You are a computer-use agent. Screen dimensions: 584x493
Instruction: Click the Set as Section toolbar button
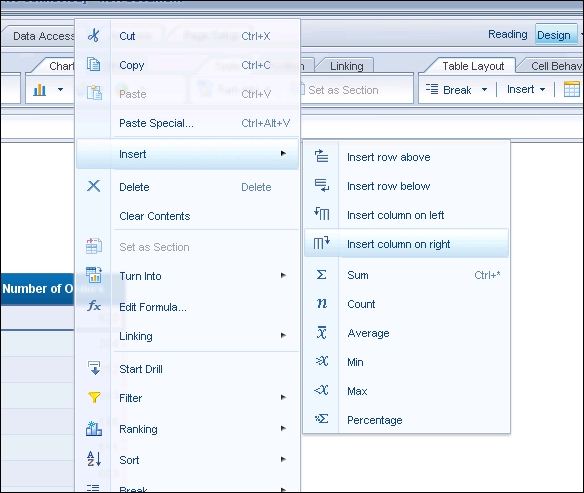(338, 90)
